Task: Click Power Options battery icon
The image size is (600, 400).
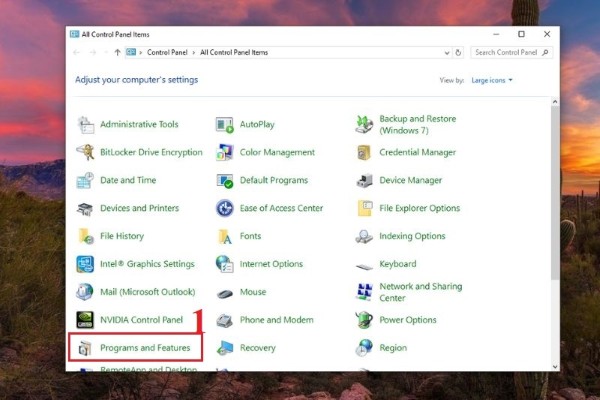Action: [x=364, y=320]
